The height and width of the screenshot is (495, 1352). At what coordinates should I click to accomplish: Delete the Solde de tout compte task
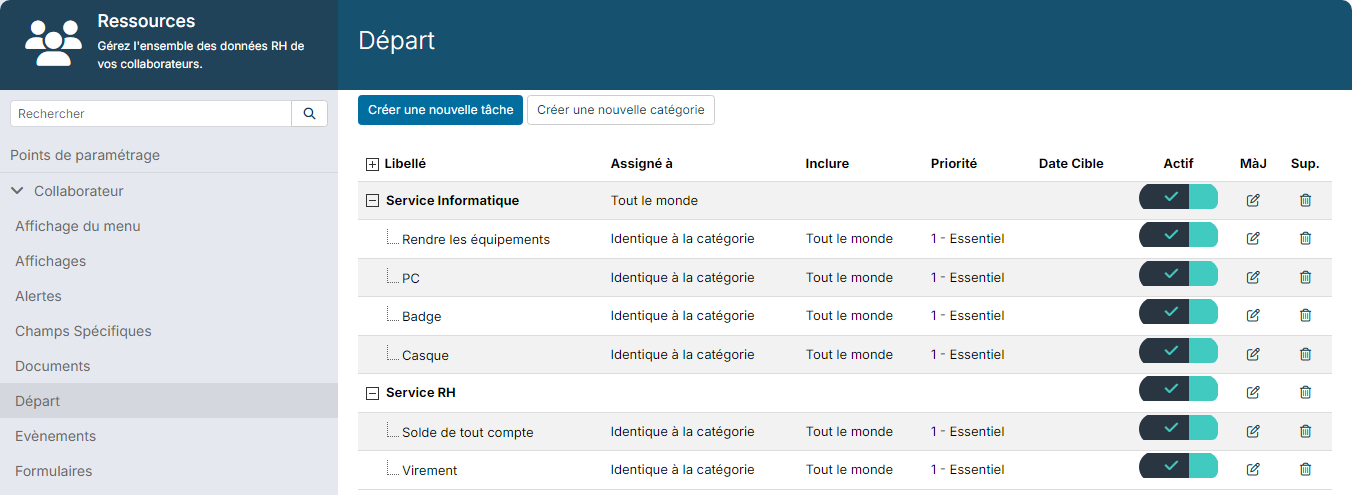[1305, 431]
